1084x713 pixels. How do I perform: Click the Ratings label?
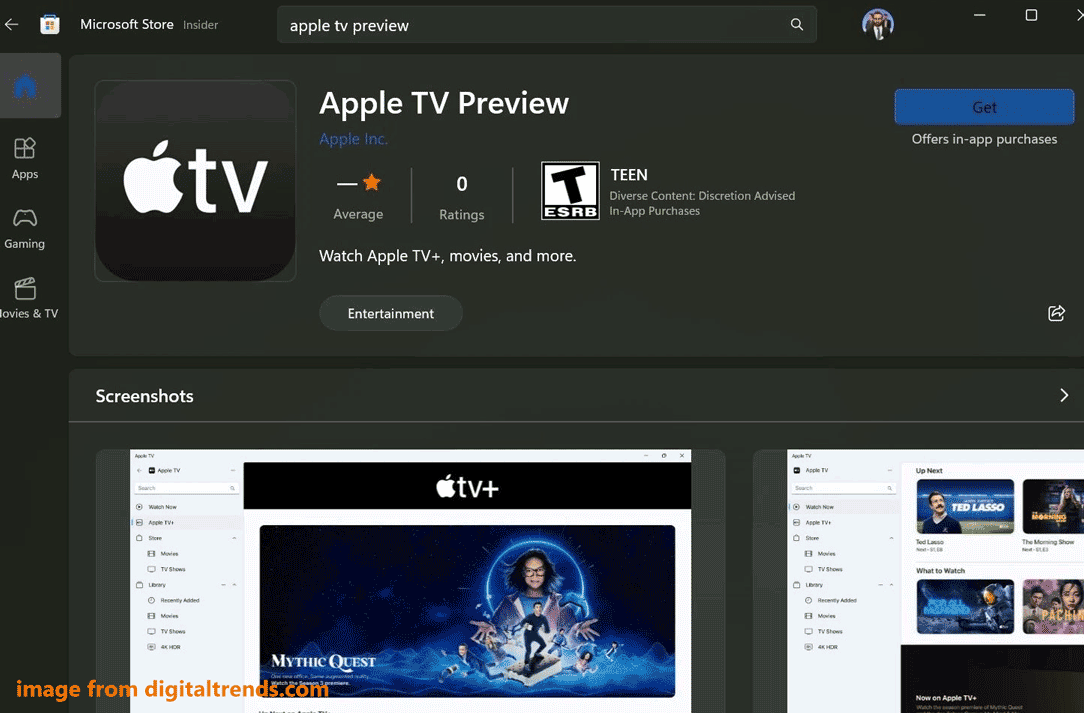tap(462, 215)
